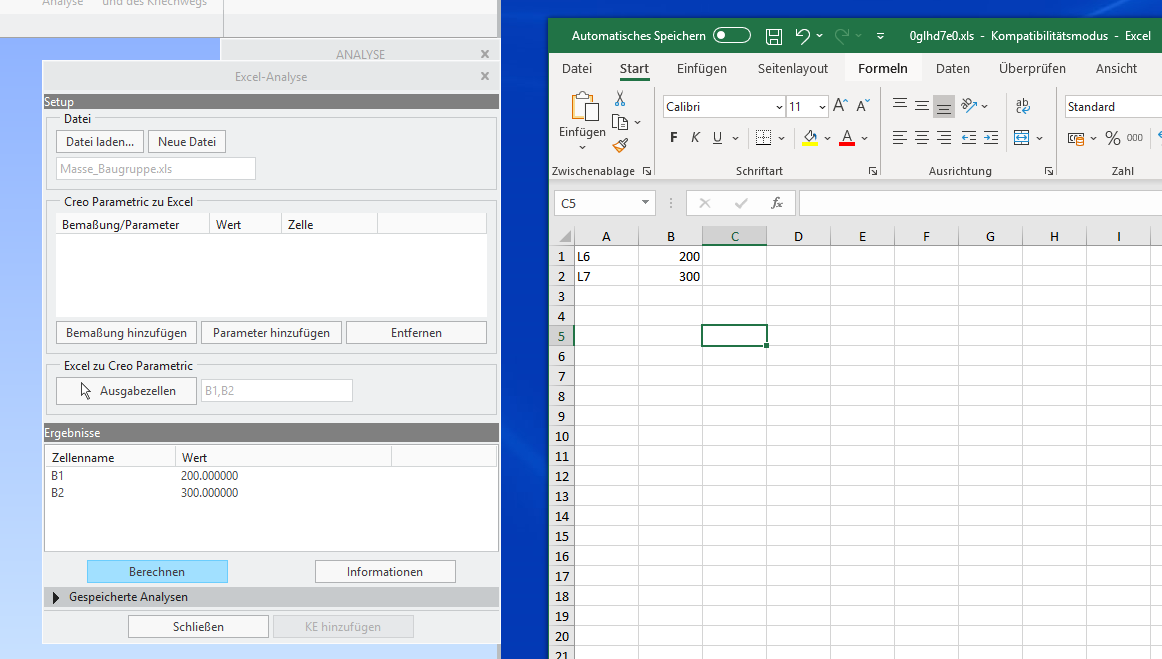The image size is (1162, 659).
Task: Click the percent style icon
Action: (x=1112, y=138)
